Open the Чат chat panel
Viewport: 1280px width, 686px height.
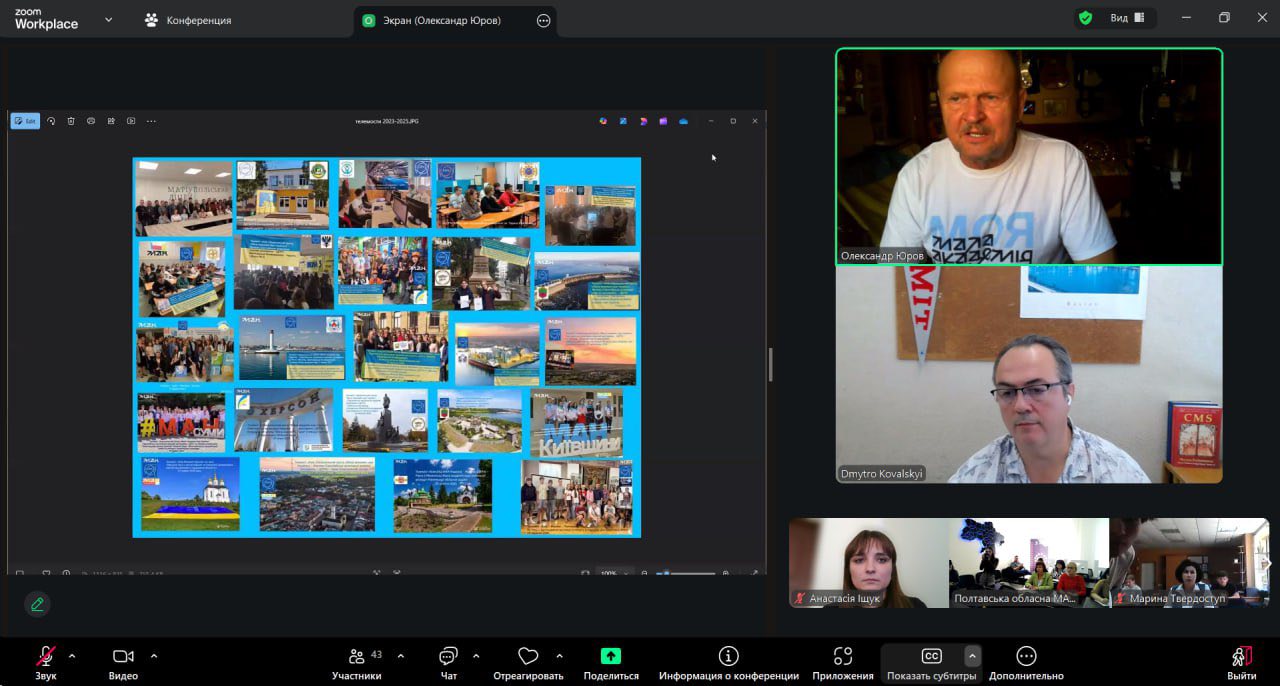pos(448,663)
